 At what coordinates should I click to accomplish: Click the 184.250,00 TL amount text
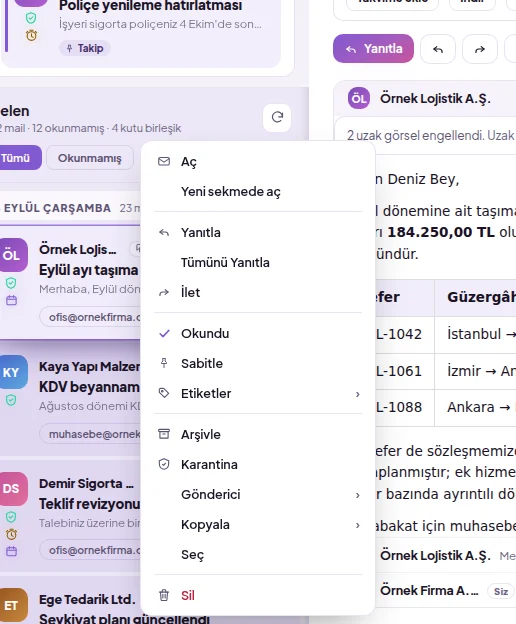coord(441,232)
